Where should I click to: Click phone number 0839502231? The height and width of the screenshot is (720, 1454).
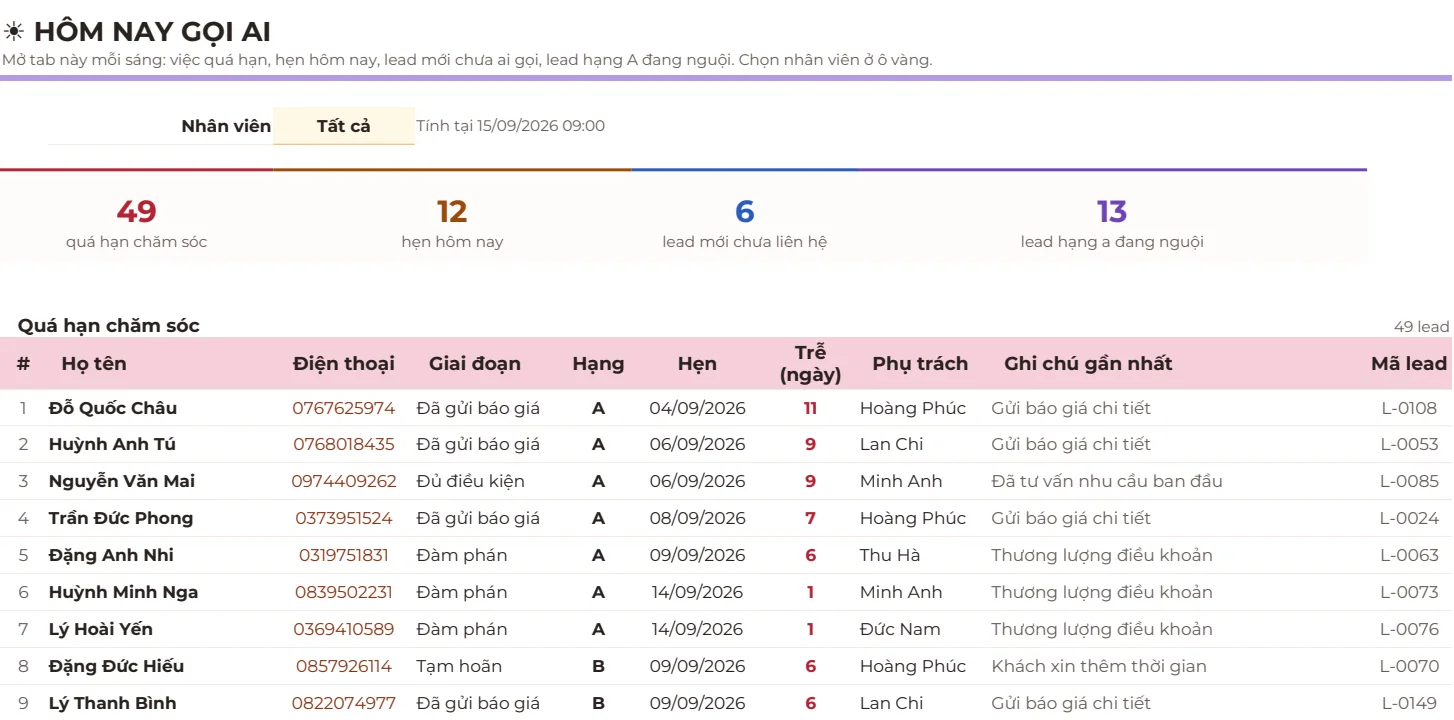coord(344,592)
